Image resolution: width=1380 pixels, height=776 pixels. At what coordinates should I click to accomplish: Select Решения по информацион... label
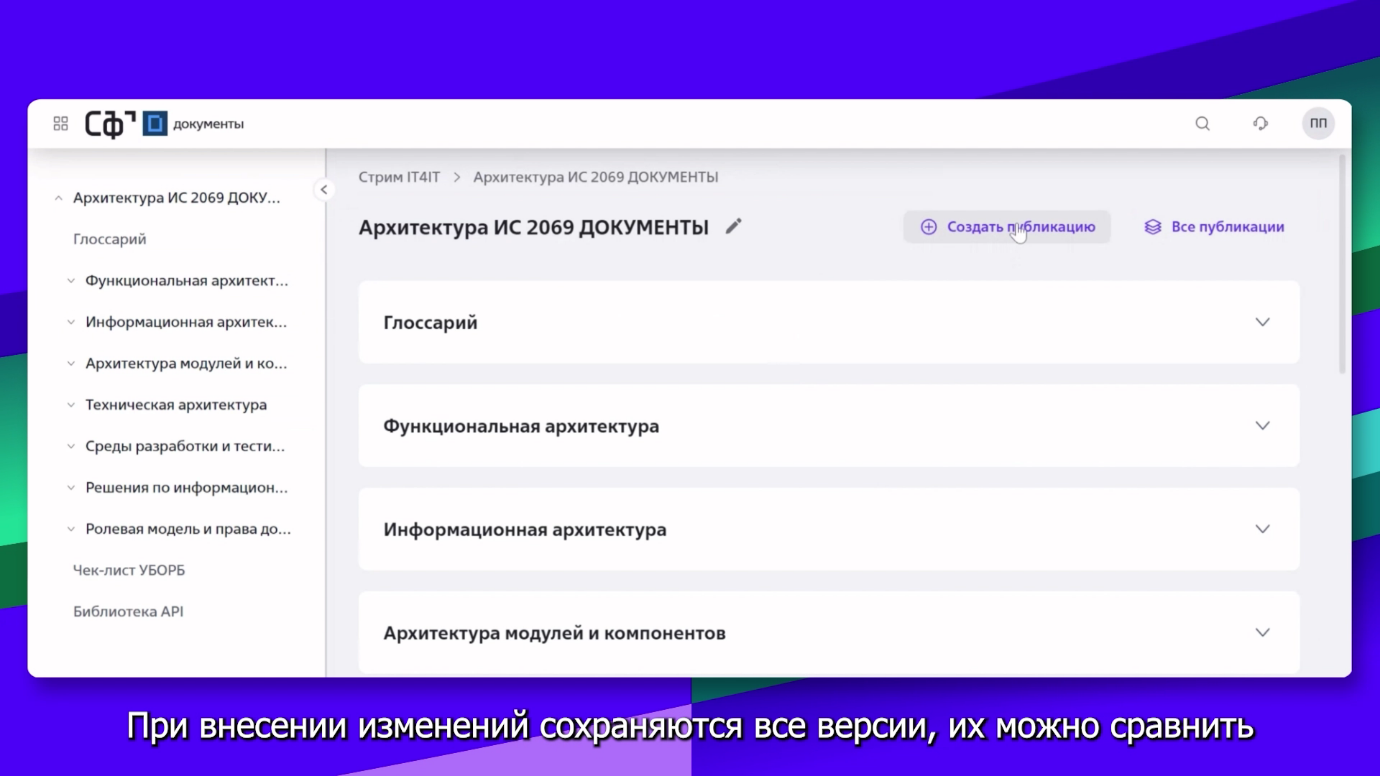point(186,488)
